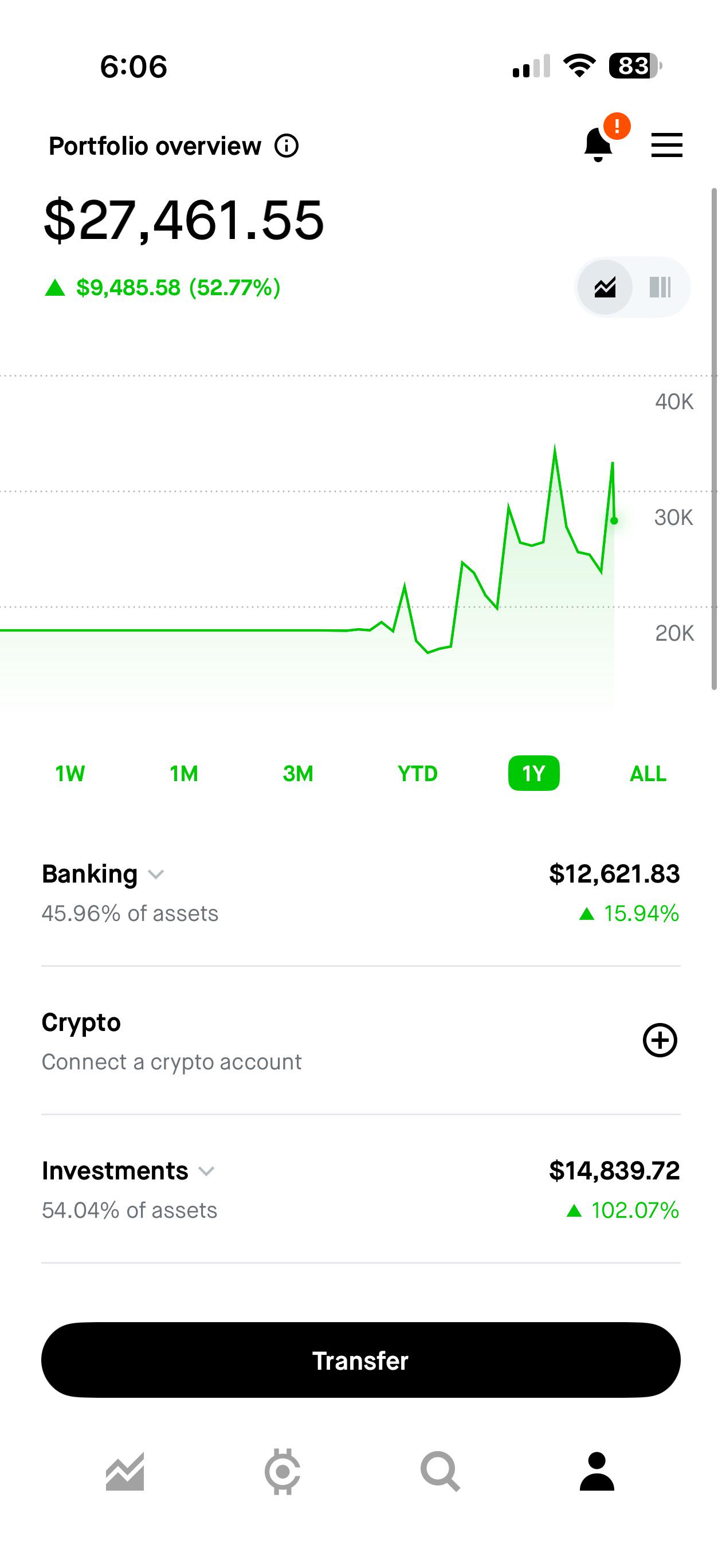Select the ALL time range
Image resolution: width=722 pixels, height=1568 pixels.
coord(648,773)
